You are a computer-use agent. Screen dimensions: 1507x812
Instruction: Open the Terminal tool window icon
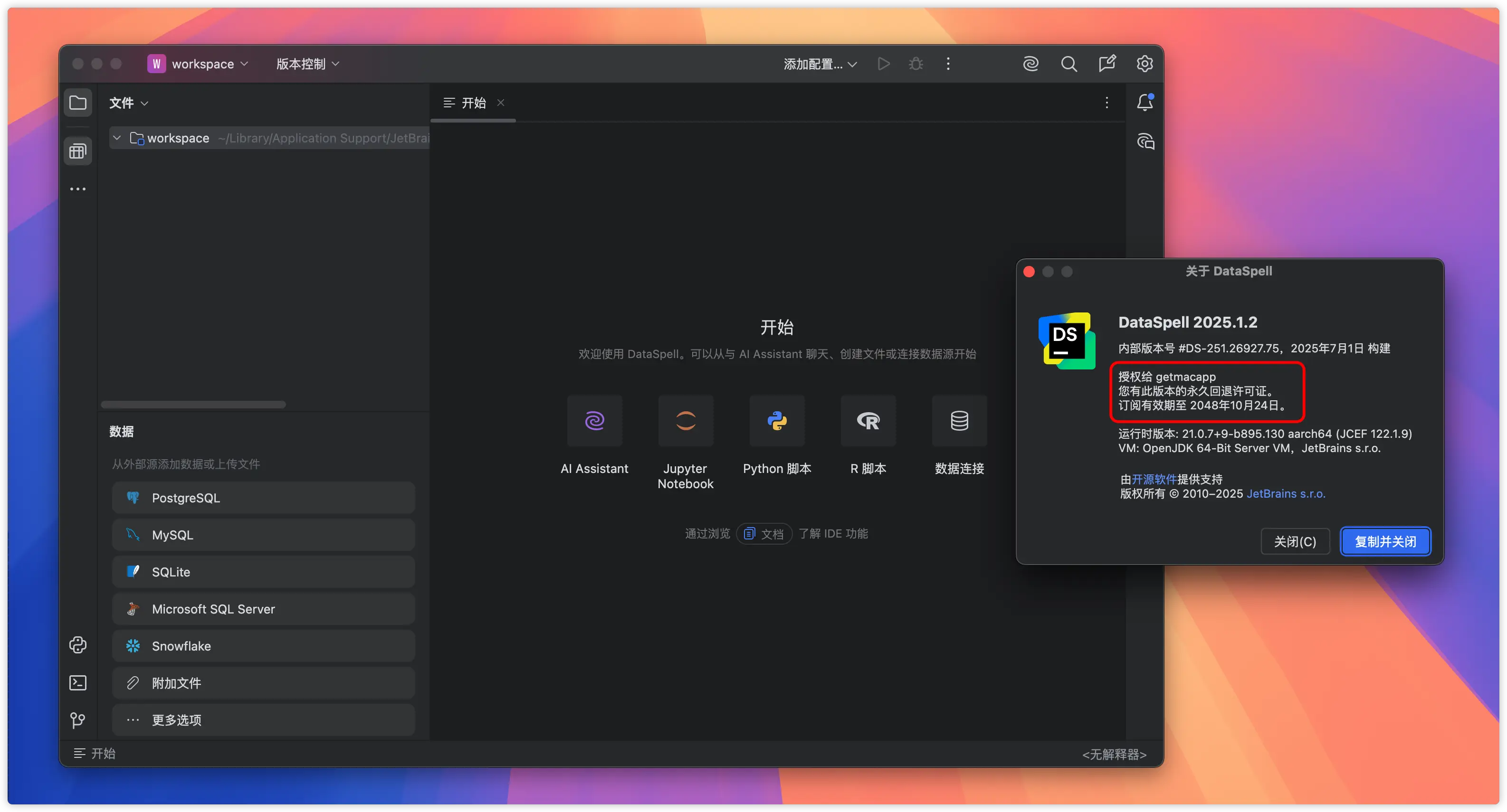coord(78,683)
